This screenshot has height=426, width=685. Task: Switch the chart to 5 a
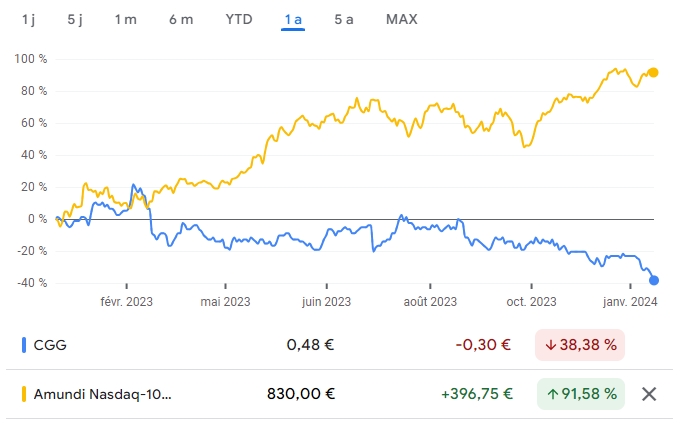[x=344, y=20]
